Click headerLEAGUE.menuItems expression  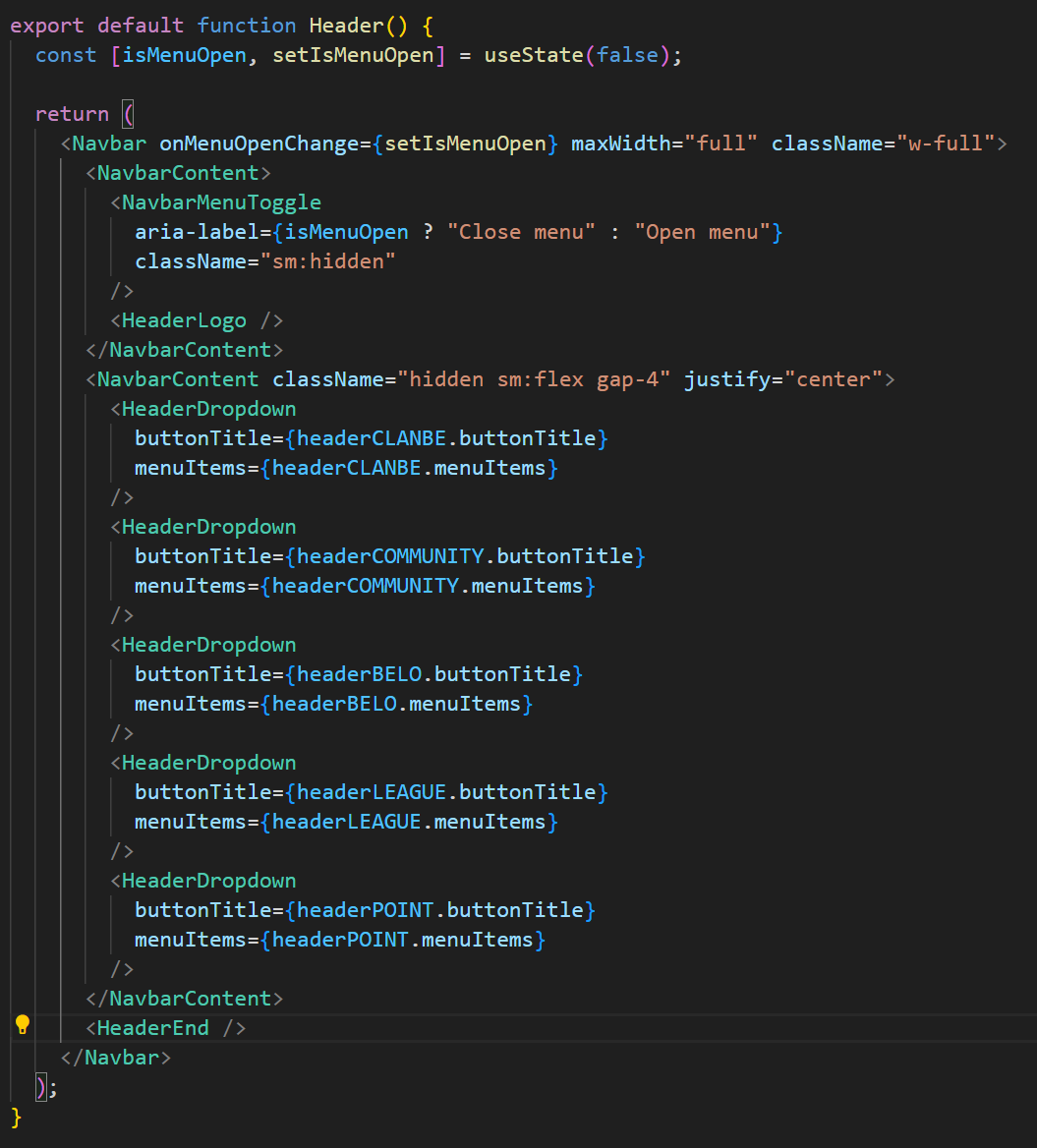(409, 822)
